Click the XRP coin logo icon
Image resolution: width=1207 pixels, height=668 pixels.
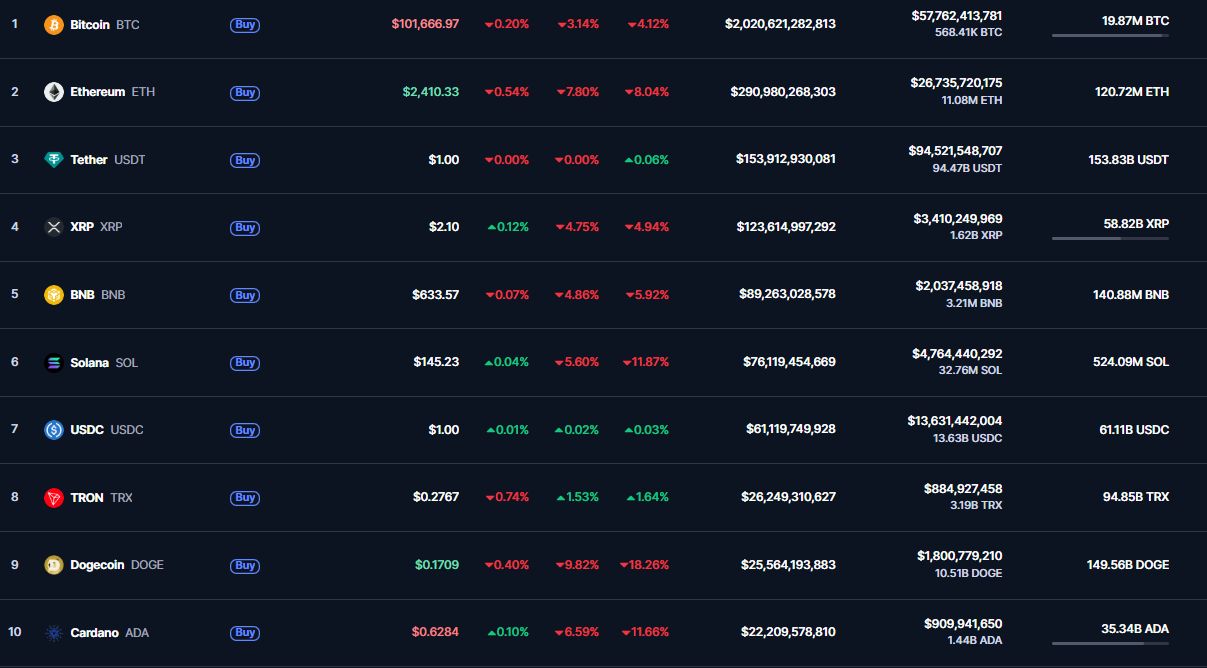54,227
